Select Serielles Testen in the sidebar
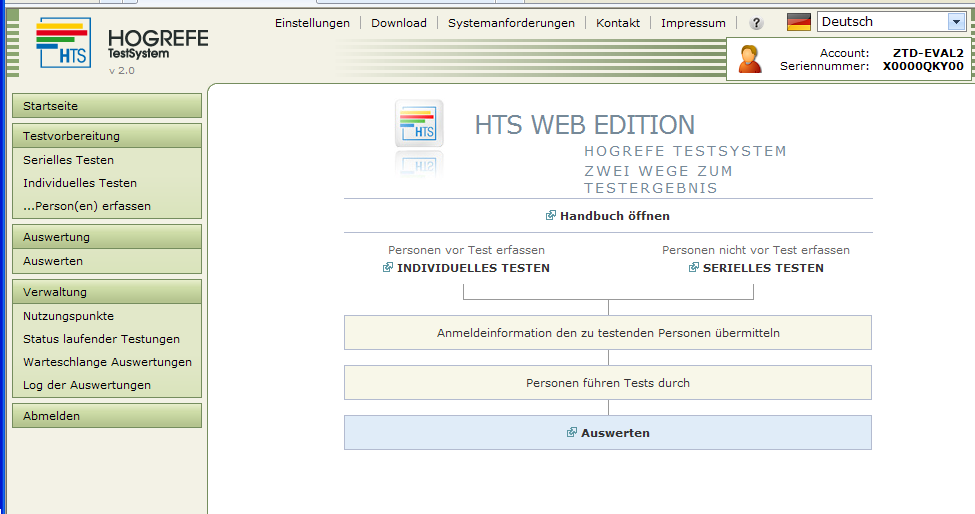This screenshot has width=975, height=514. [x=68, y=160]
